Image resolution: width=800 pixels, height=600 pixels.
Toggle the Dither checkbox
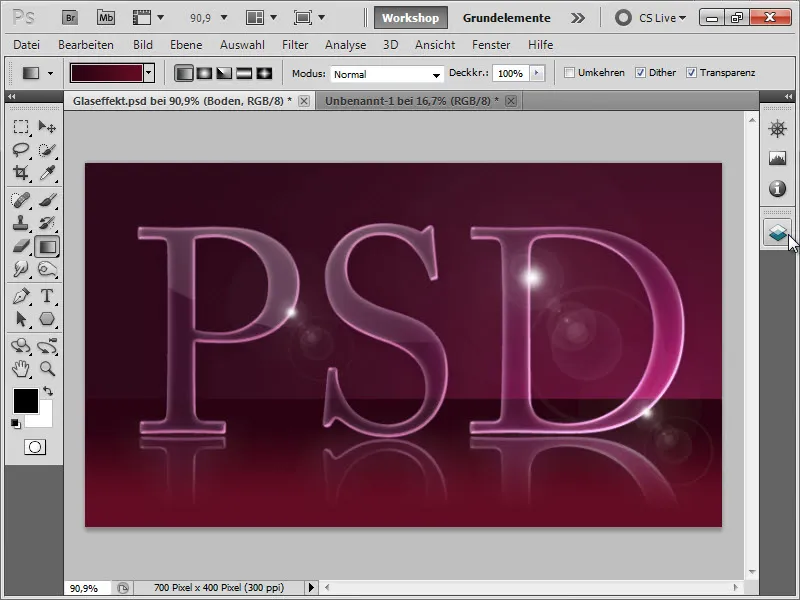click(640, 73)
